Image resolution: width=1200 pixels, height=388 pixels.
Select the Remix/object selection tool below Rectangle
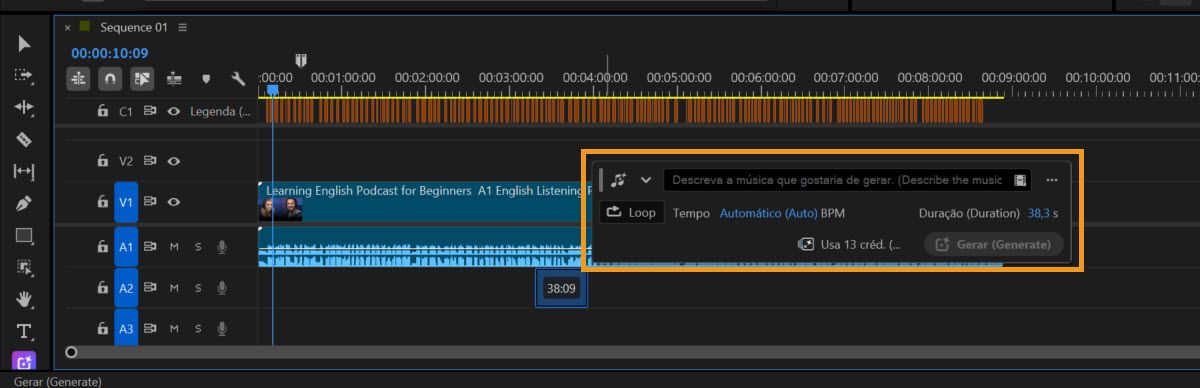pos(24,267)
